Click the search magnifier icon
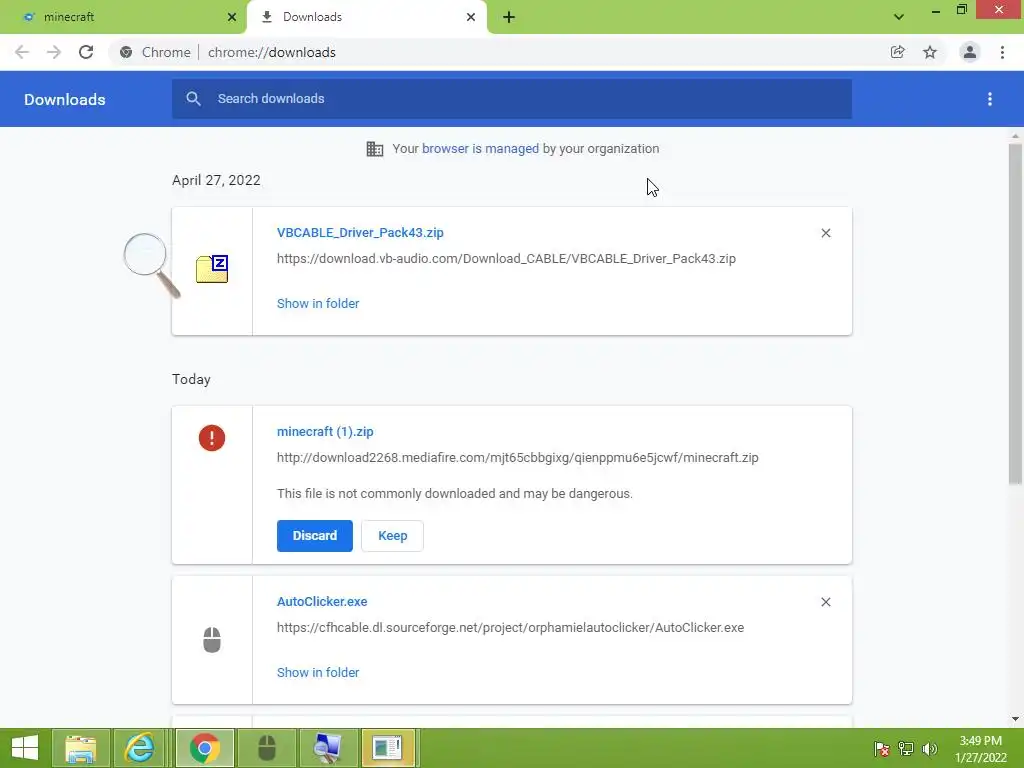1024x768 pixels. (193, 99)
